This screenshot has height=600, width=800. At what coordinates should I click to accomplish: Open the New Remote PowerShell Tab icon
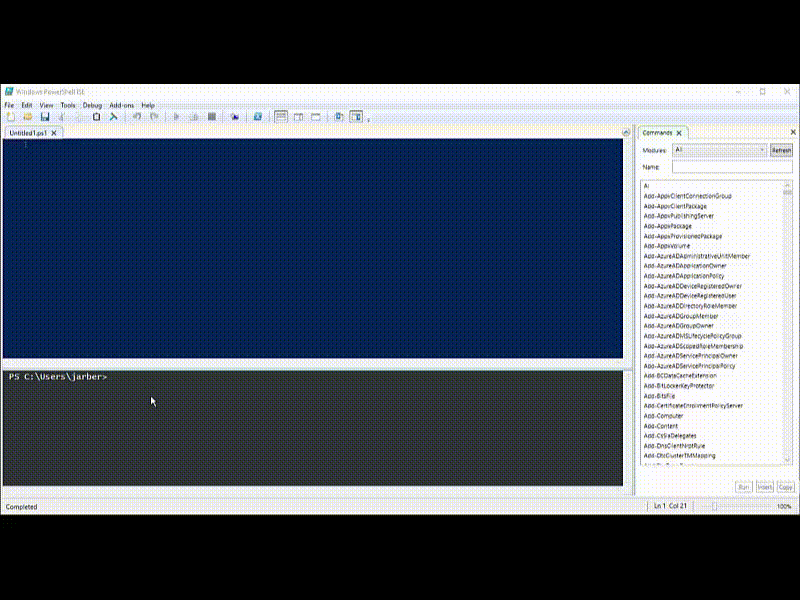(x=235, y=117)
